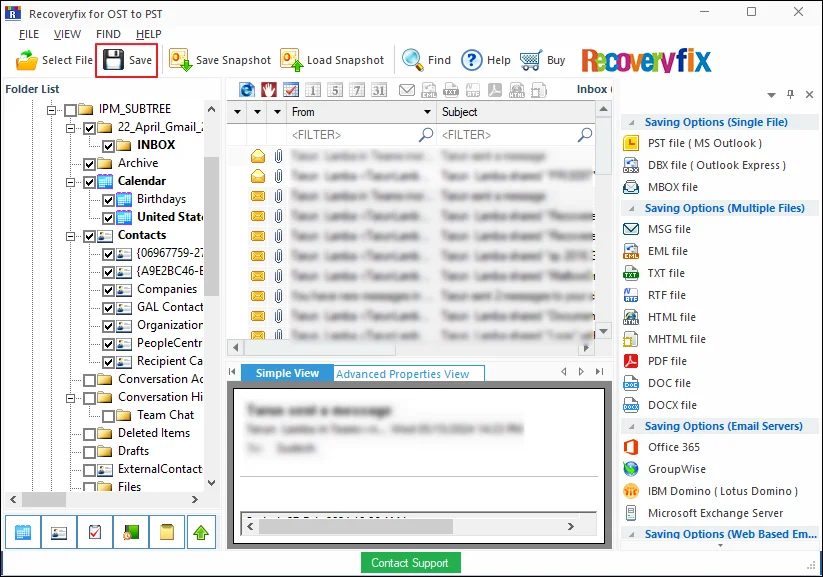Screen dimensions: 823x577
Task: Open the HELP menu
Action: 149,34
